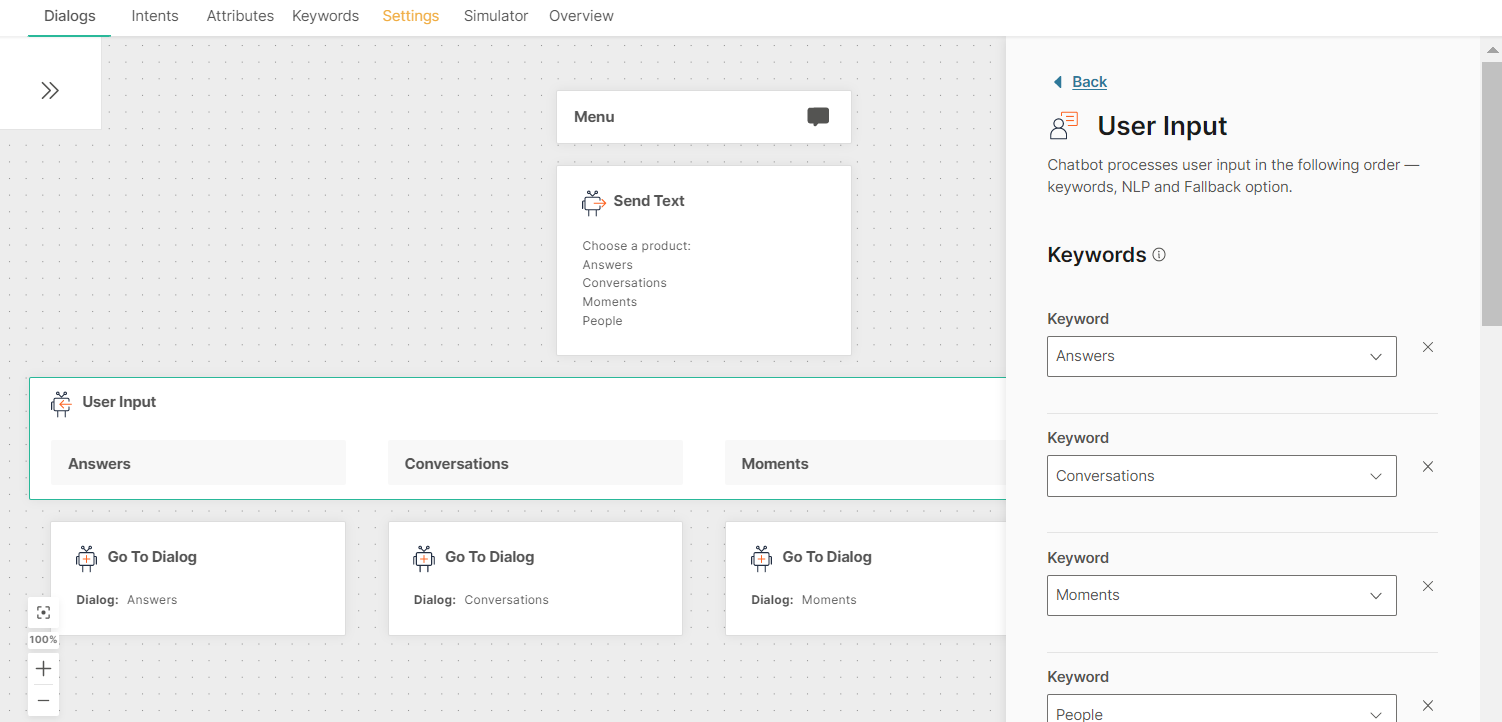Viewport: 1502px width, 722px height.
Task: Click the fit-to-screen icon above 100%
Action: click(x=43, y=613)
